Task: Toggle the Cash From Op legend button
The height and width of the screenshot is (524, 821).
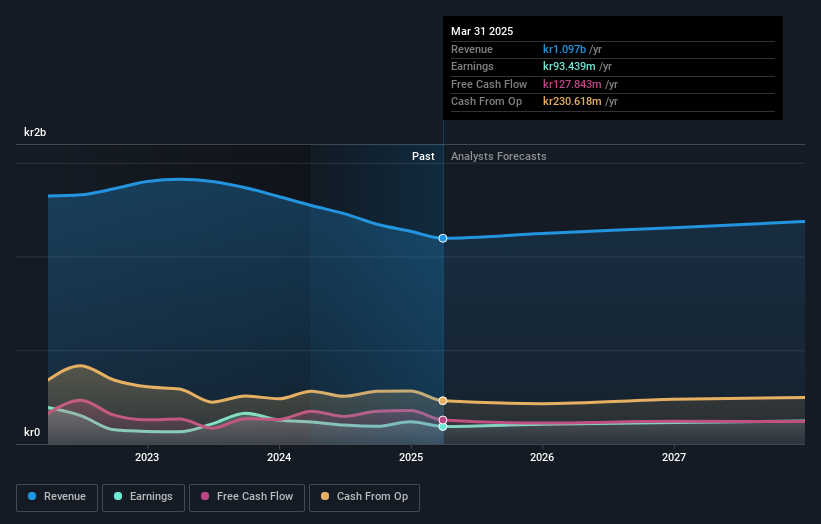Action: (364, 497)
